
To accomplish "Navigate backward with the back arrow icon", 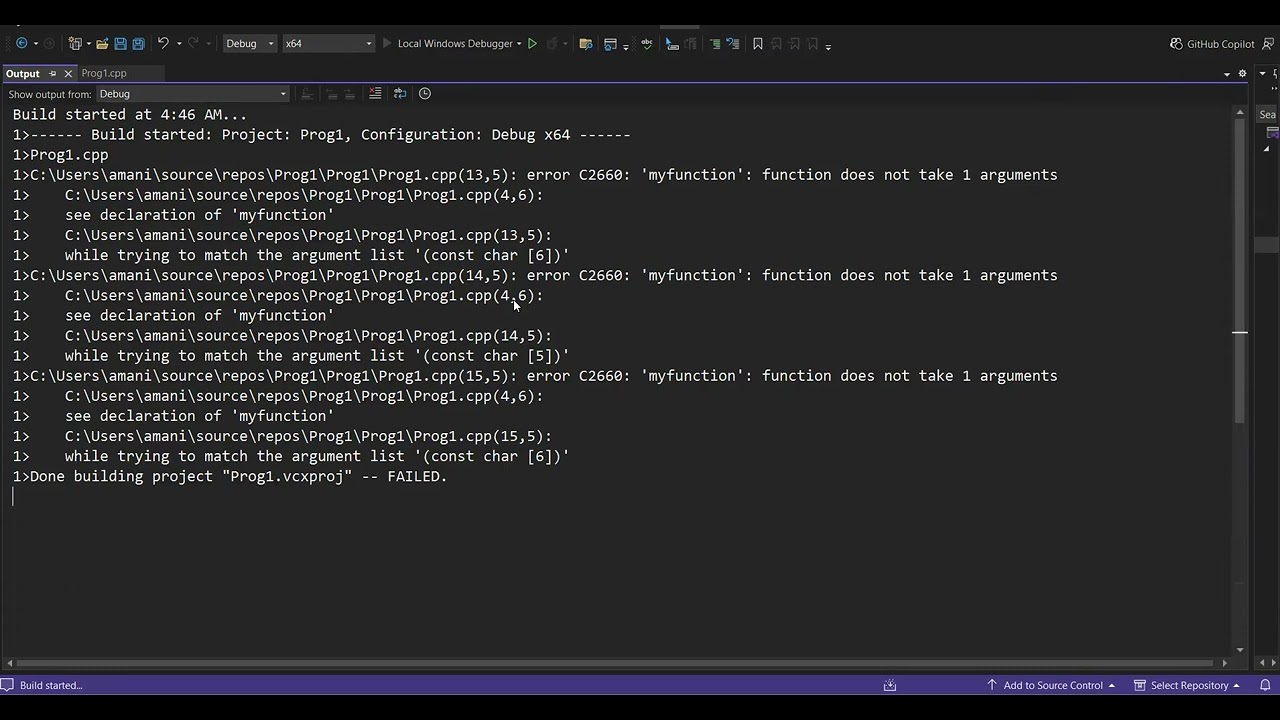I will click(21, 44).
